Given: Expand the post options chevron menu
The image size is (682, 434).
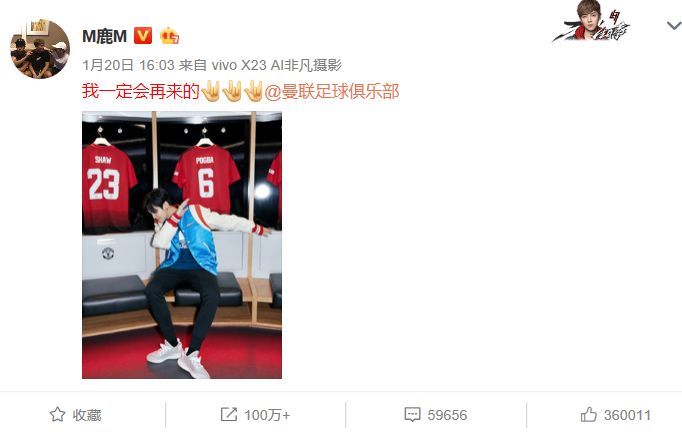Looking at the screenshot, I should point(674,26).
